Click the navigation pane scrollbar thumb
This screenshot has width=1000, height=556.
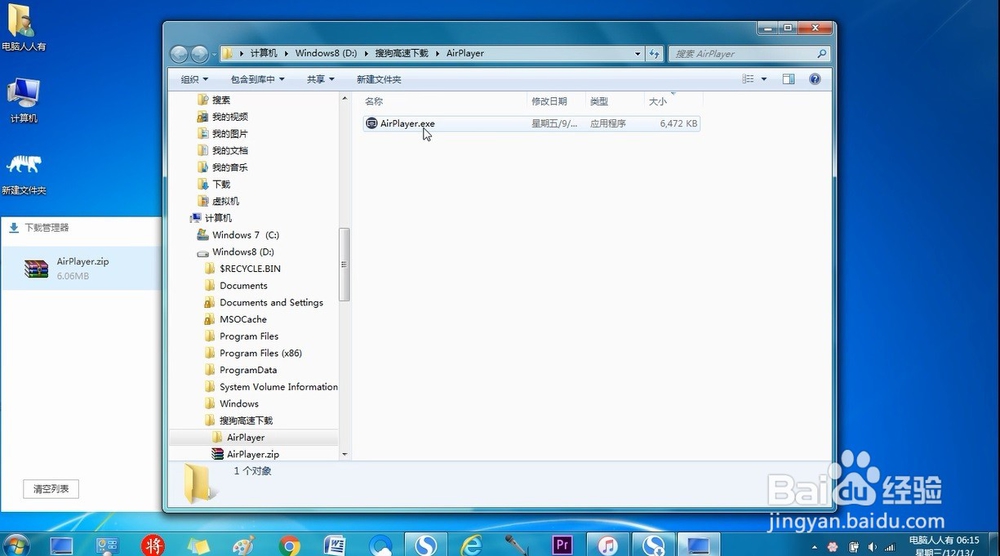coord(344,264)
